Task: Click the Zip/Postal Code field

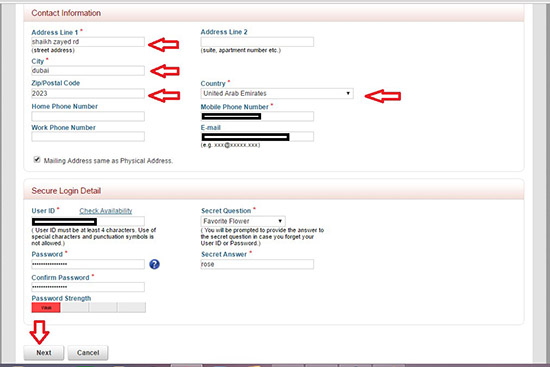Action: pos(88,93)
